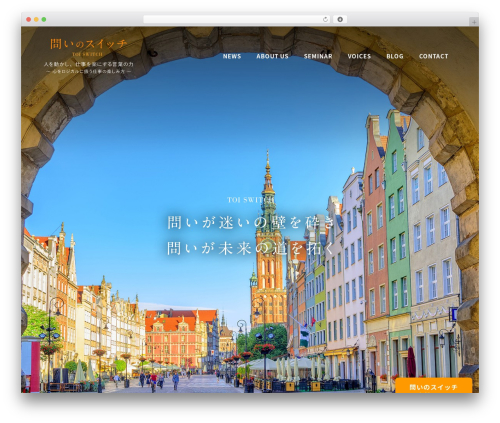The image size is (500, 423).
Task: Click the round dark icon beside the address bar
Action: tap(340, 19)
